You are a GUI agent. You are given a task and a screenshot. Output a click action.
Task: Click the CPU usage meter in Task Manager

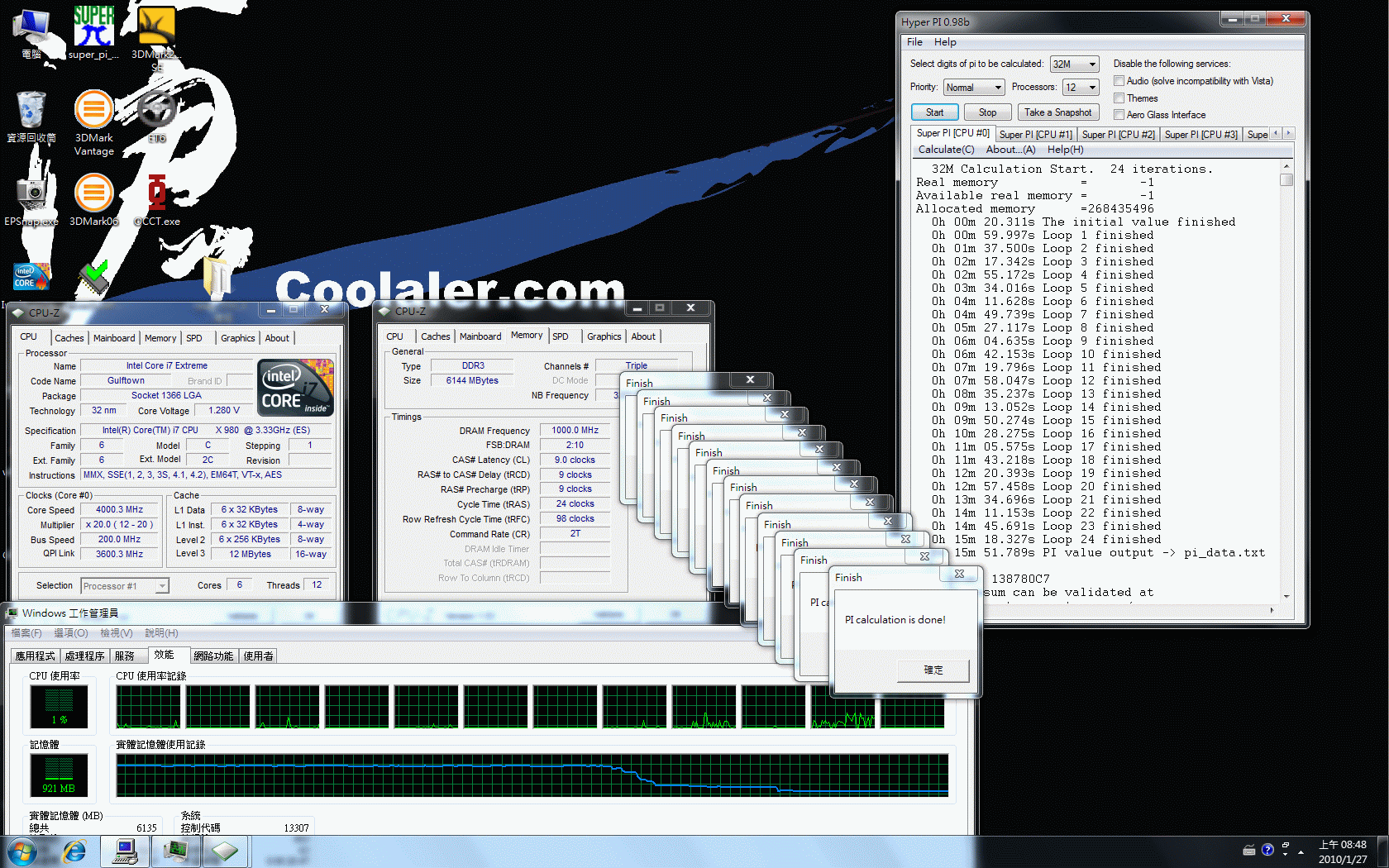[59, 708]
